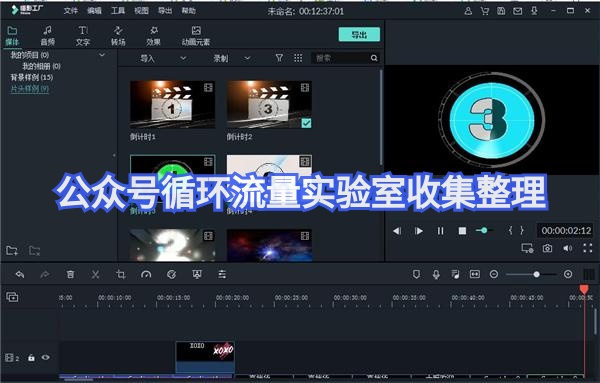Image resolution: width=600 pixels, height=383 pixels.
Task: Click the download icon in title bar
Action: coord(534,11)
